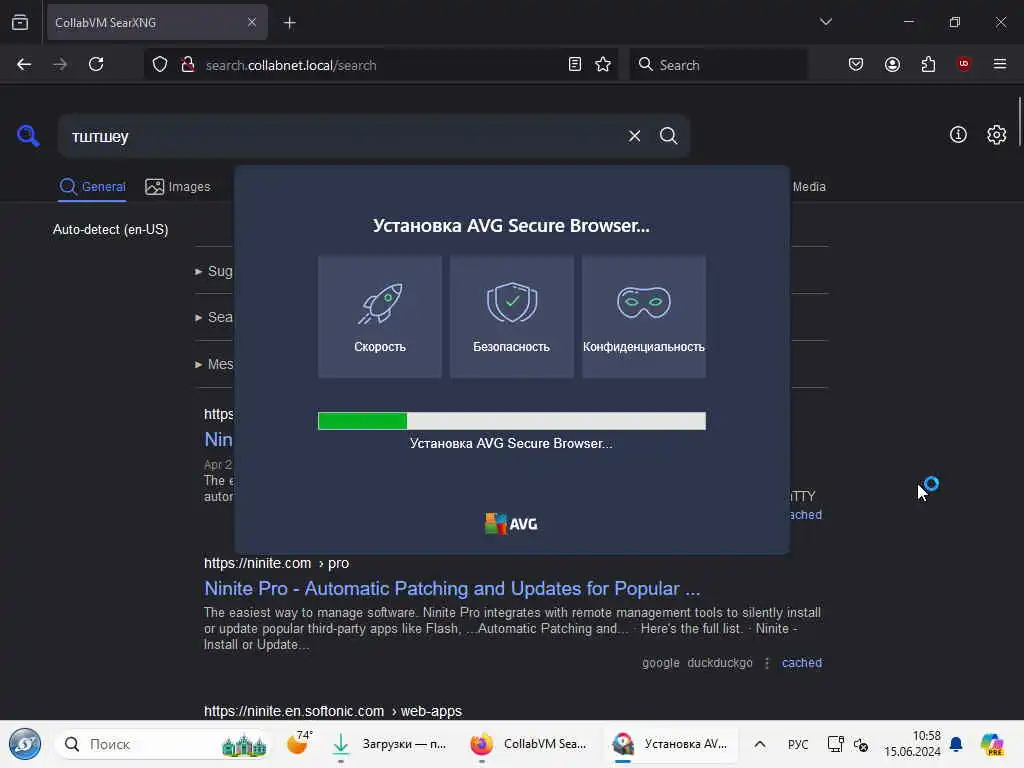
Task: Open the extensions puzzle icon
Action: point(928,64)
